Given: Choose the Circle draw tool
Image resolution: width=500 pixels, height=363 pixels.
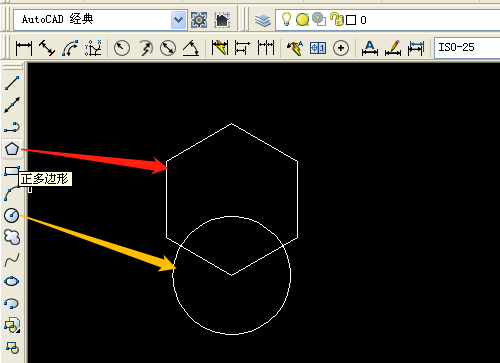Looking at the screenshot, I should pyautogui.click(x=12, y=215).
